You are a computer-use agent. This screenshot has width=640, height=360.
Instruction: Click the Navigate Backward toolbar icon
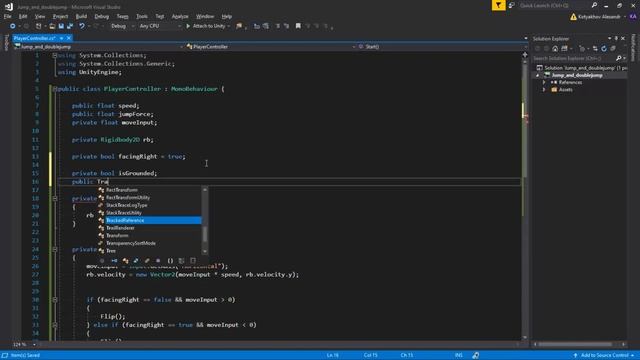[13, 26]
